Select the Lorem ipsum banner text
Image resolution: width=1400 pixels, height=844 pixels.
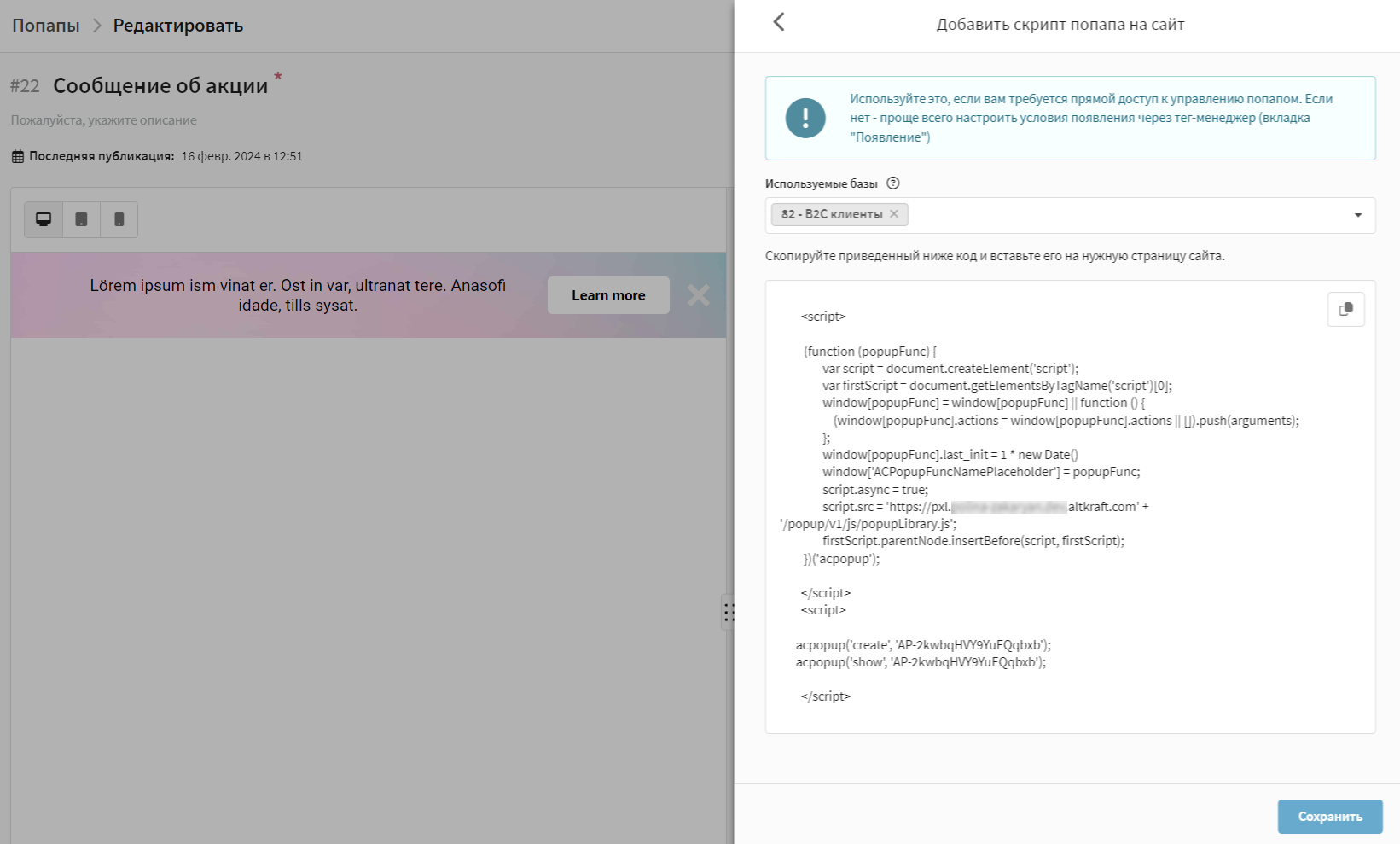298,295
